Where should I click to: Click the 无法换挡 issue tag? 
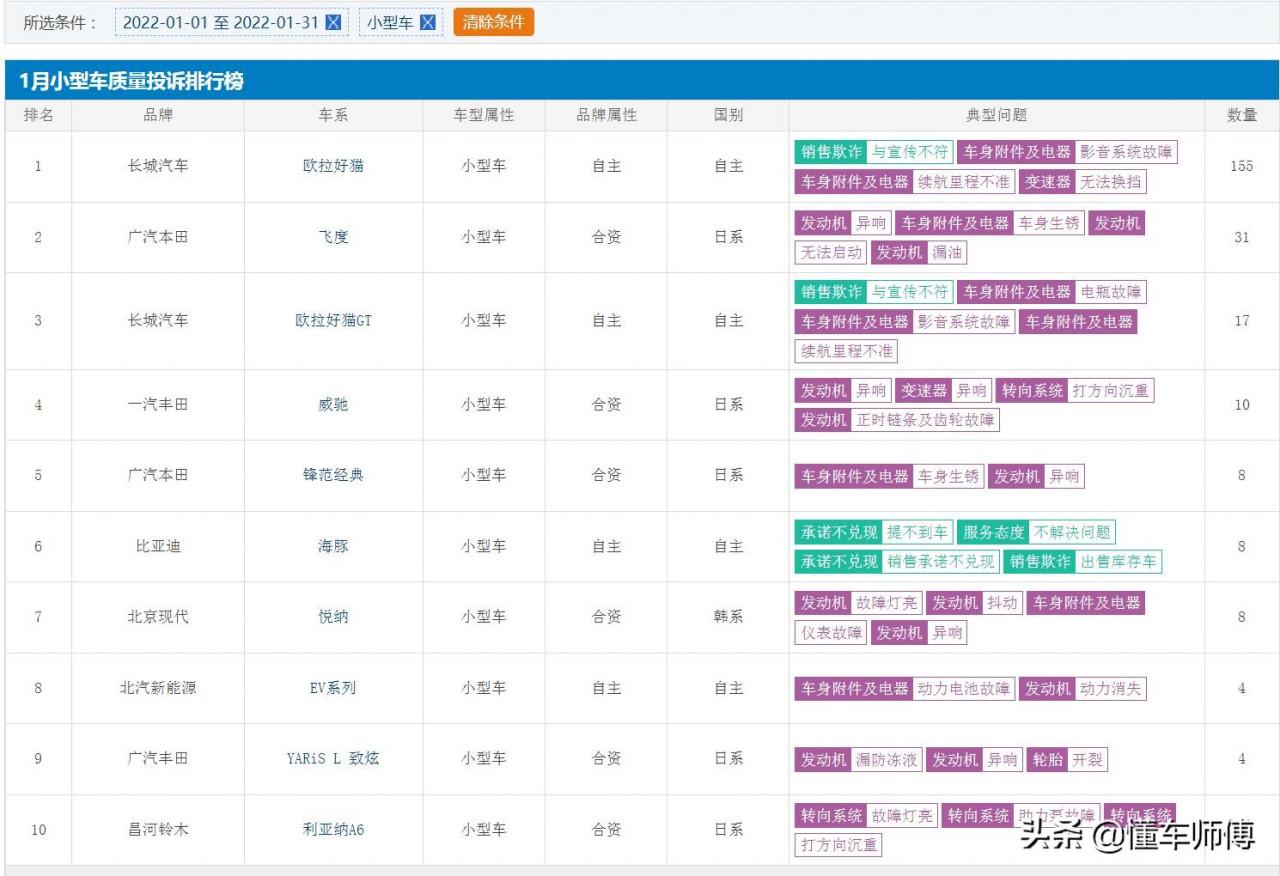coord(1111,181)
